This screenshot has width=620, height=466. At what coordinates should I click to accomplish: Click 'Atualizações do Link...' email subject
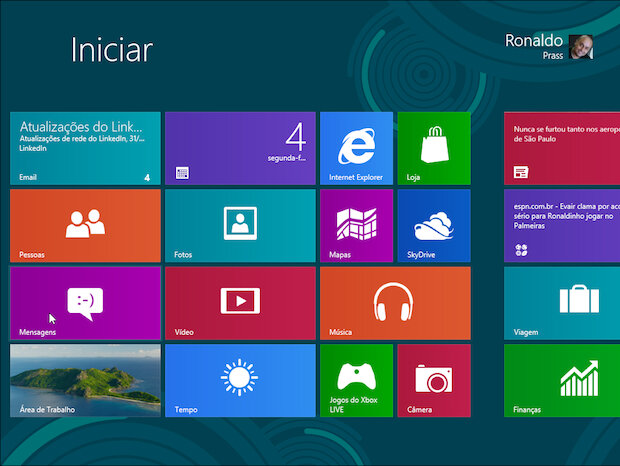click(81, 127)
